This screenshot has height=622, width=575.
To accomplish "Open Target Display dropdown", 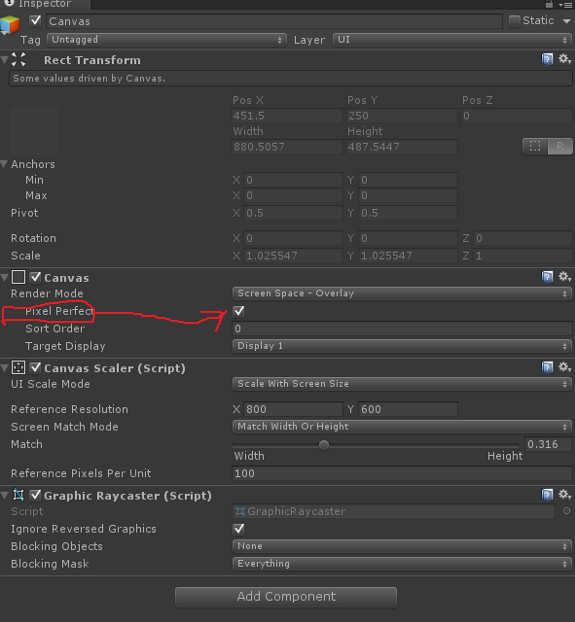I will 402,346.
